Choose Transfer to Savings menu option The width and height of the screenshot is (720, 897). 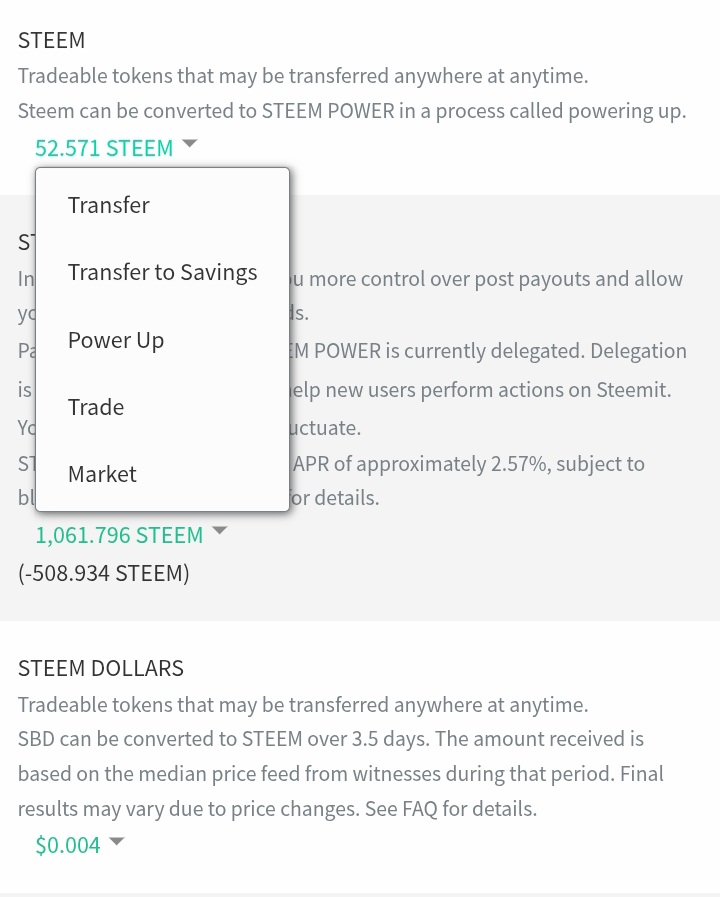tap(162, 272)
